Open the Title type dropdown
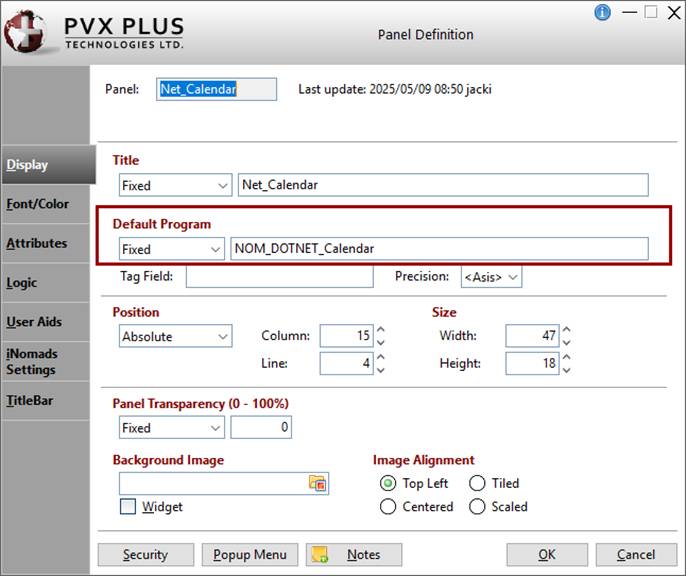Viewport: 686px width, 576px height. pos(174,185)
